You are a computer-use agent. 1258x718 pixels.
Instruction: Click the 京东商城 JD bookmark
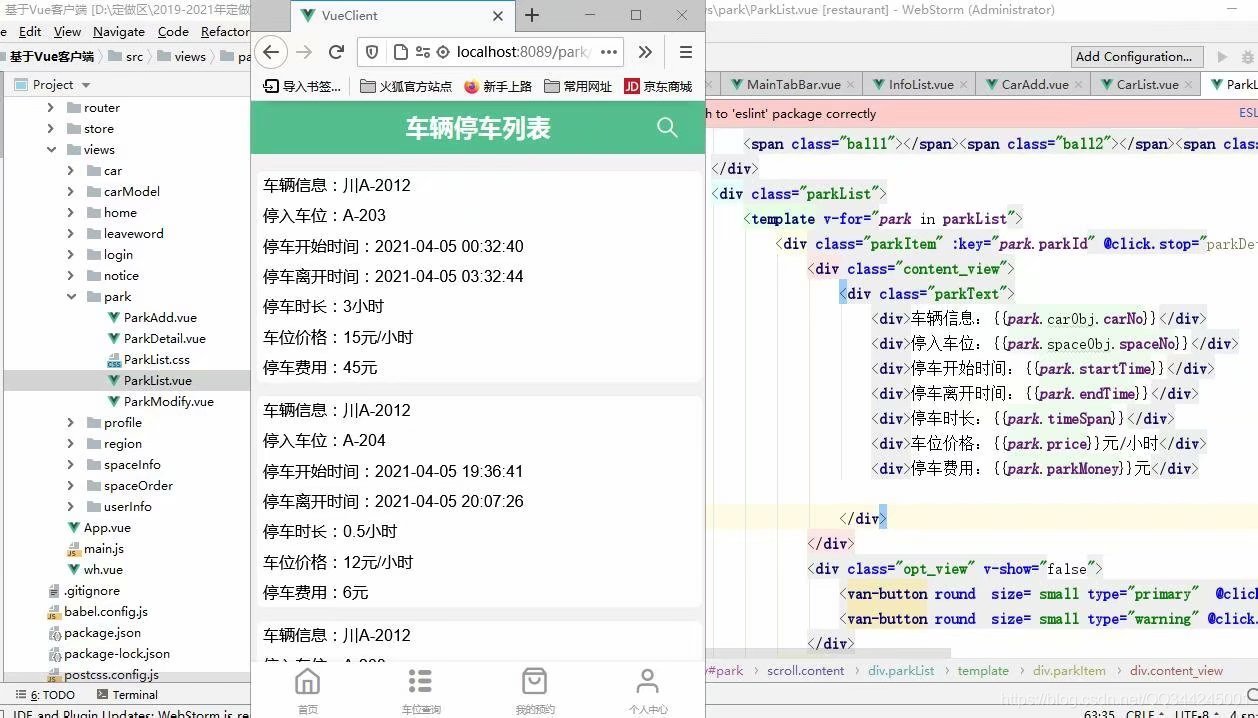(x=658, y=86)
